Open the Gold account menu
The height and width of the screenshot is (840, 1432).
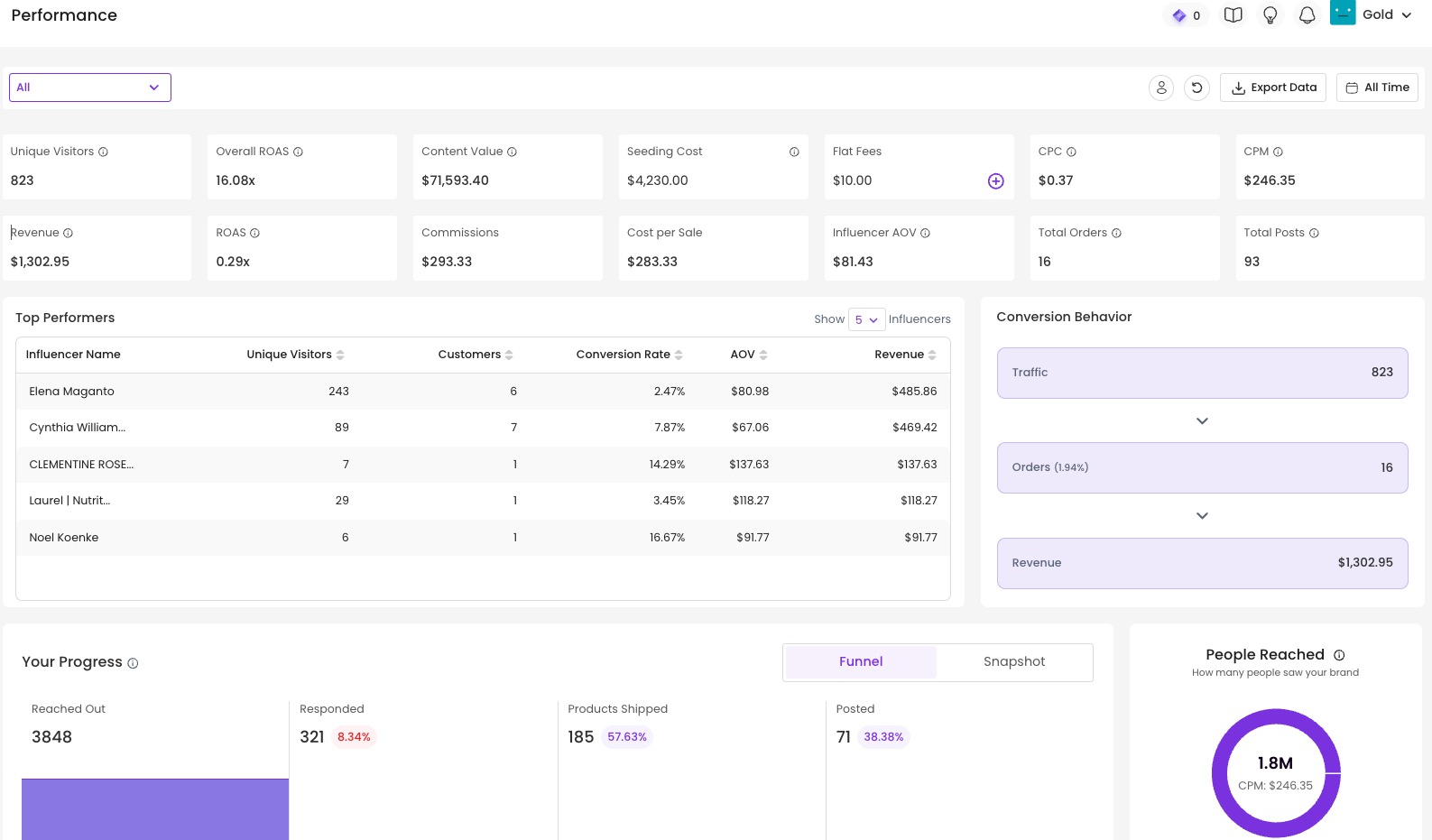click(x=1387, y=14)
